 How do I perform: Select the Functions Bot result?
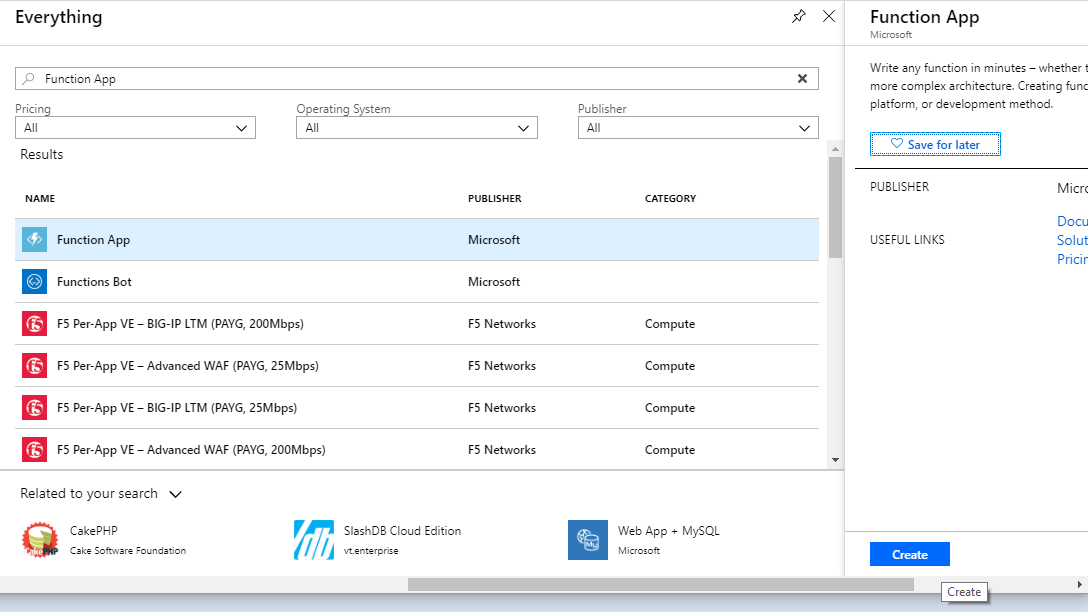click(416, 282)
